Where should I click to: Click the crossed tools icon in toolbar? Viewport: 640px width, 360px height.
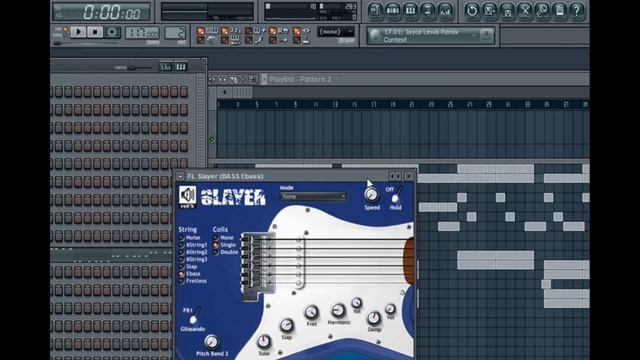tap(524, 11)
